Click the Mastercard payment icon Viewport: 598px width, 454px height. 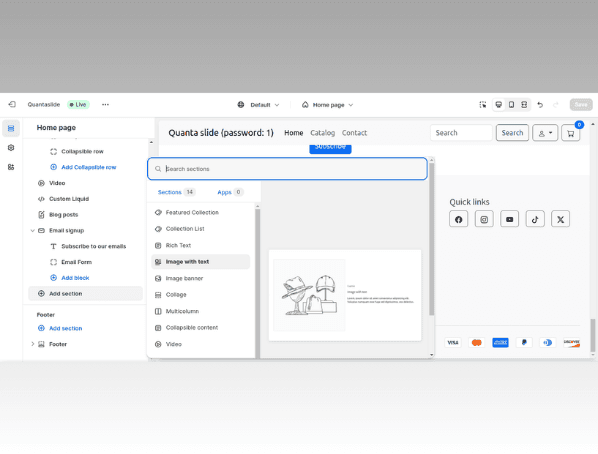(x=476, y=343)
